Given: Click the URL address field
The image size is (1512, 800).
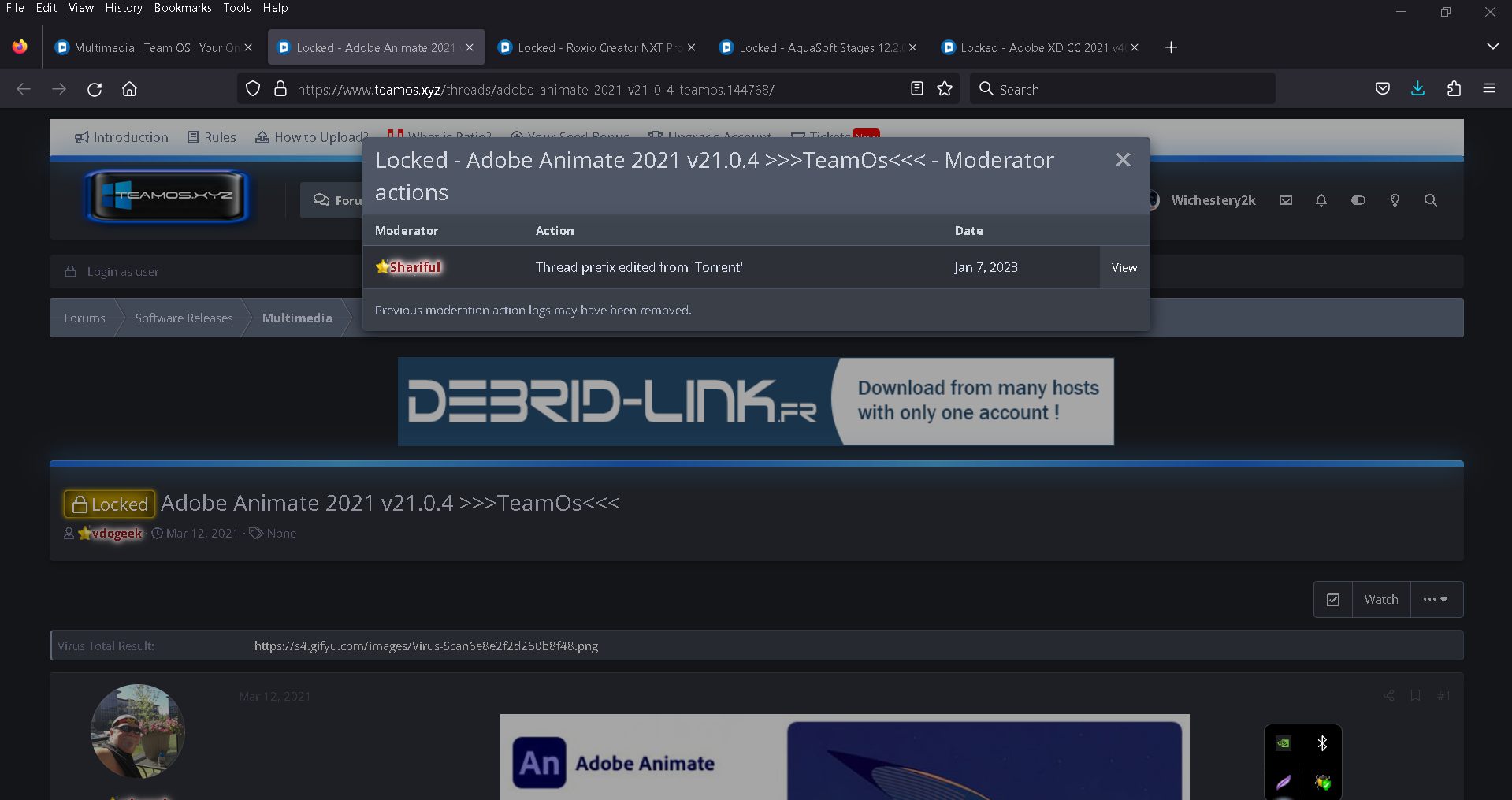Looking at the screenshot, I should pos(599,89).
